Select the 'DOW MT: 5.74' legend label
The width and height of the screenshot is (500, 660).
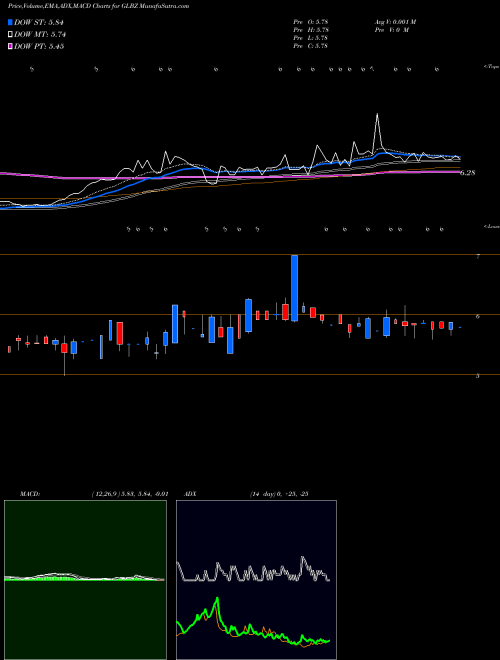[x=40, y=35]
